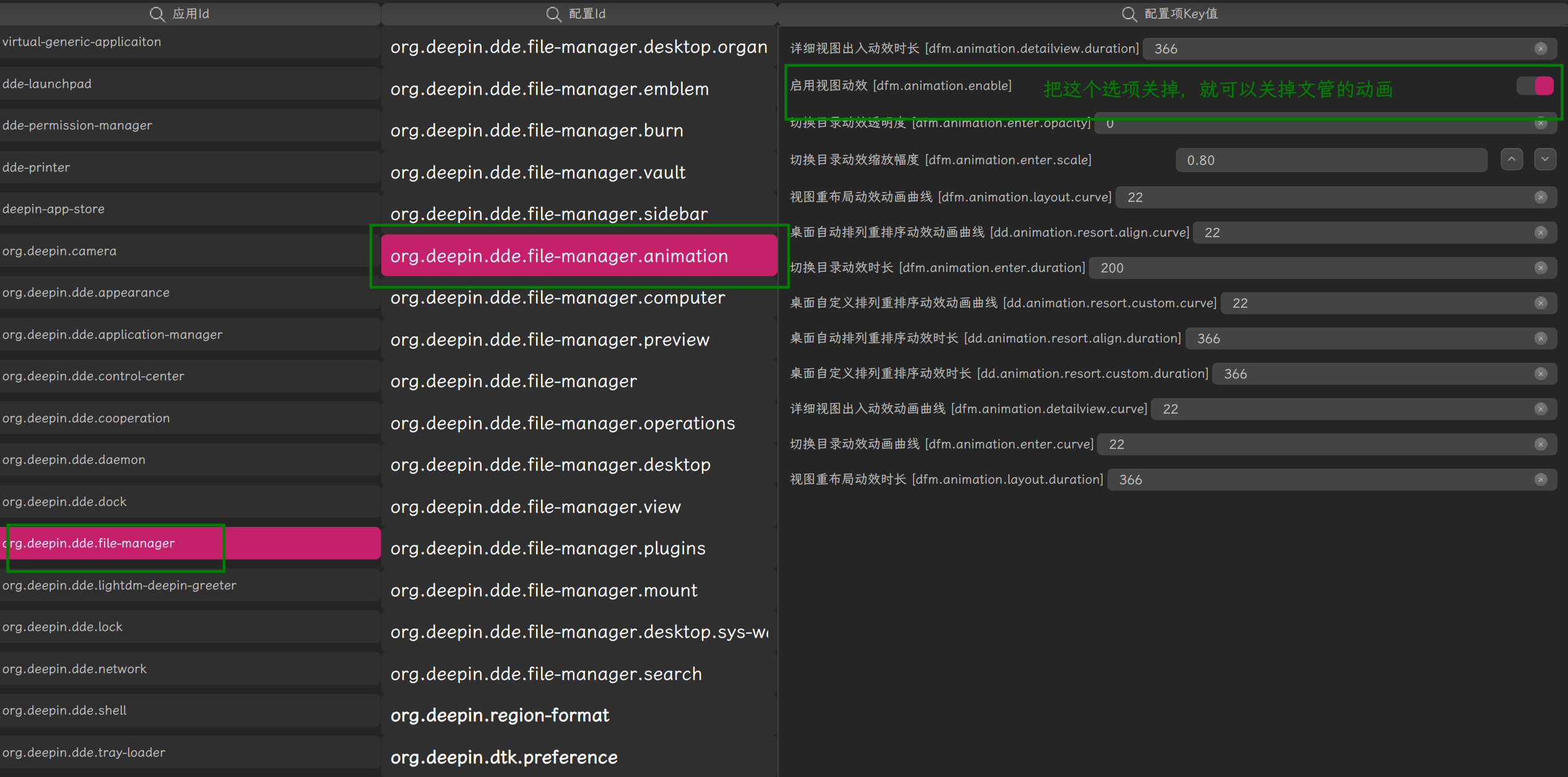Viewport: 1568px width, 777px height.
Task: Select the org.deepin.dde.shell application
Action: click(190, 710)
